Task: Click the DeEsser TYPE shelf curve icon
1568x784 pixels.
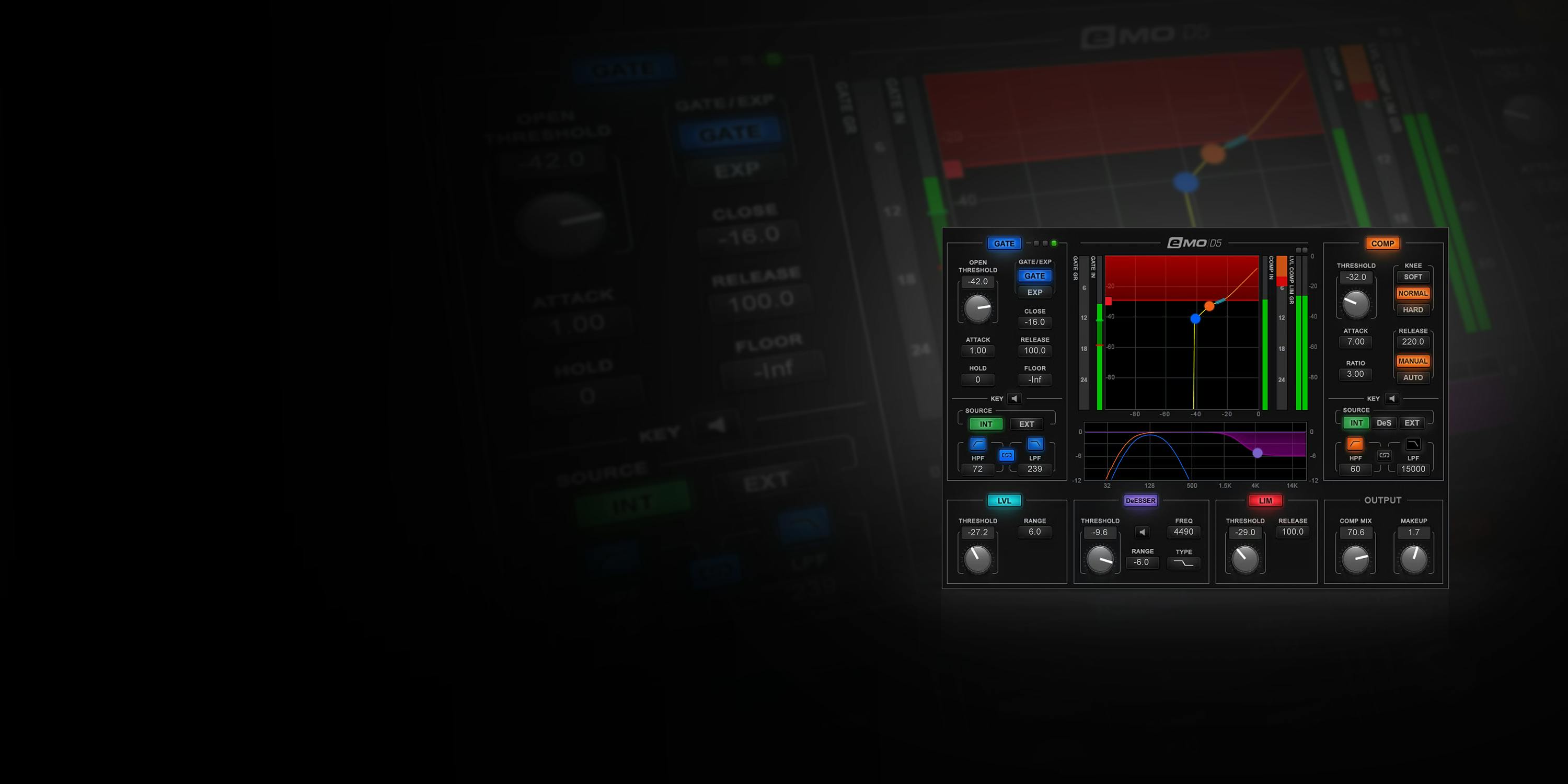Action: click(x=1183, y=563)
